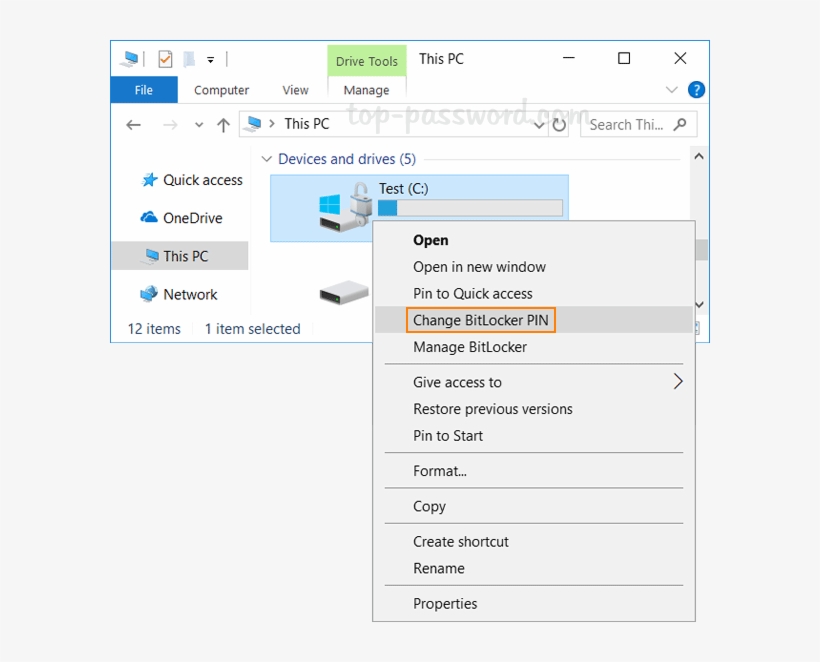Click the 12 items status text
820x662 pixels.
tap(154, 329)
